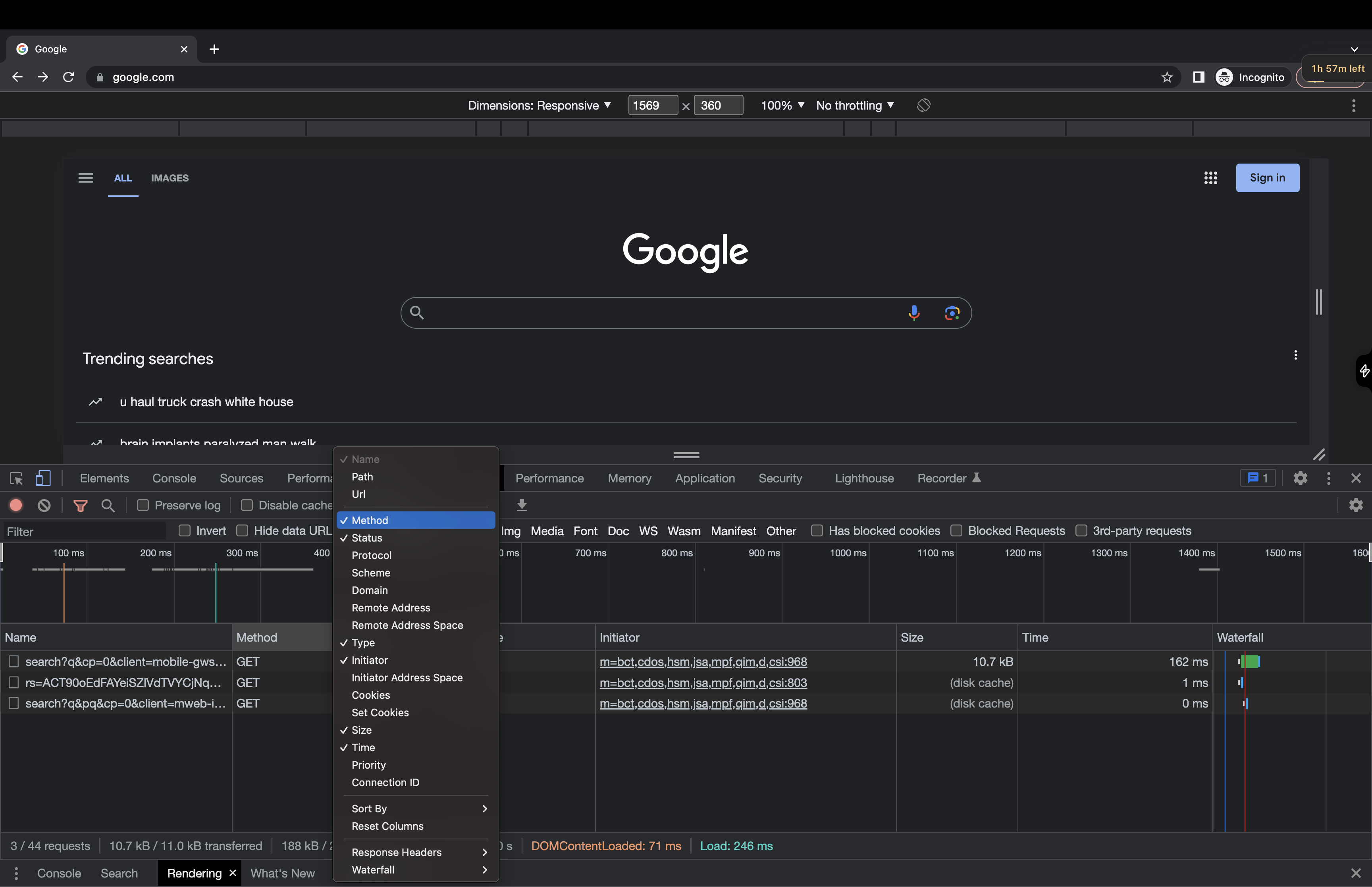
Task: Open Google Lens camera search
Action: pyautogui.click(x=952, y=313)
